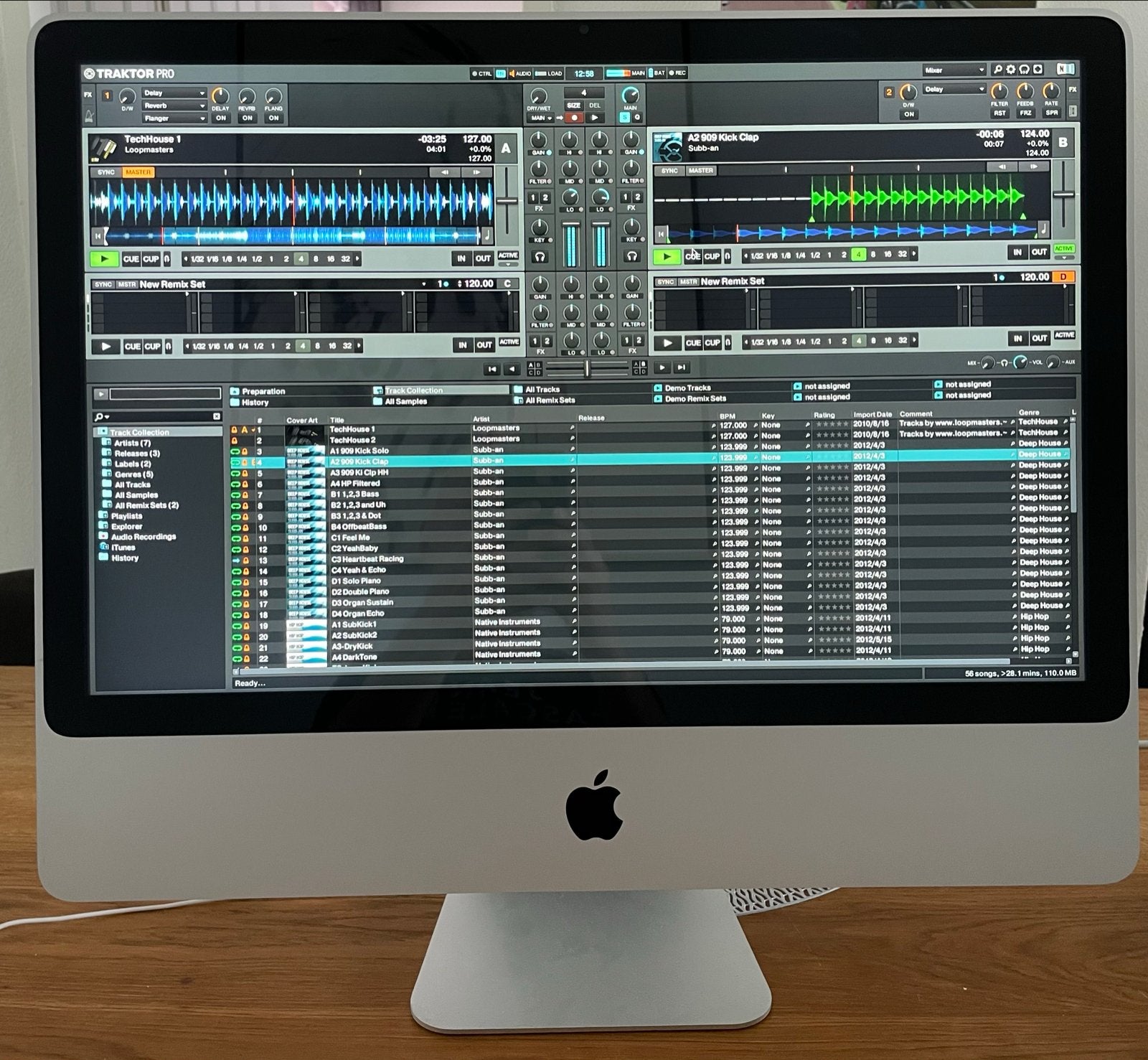Click the crossfader jump-to-left icon
This screenshot has height=1060, width=1148.
(x=492, y=369)
